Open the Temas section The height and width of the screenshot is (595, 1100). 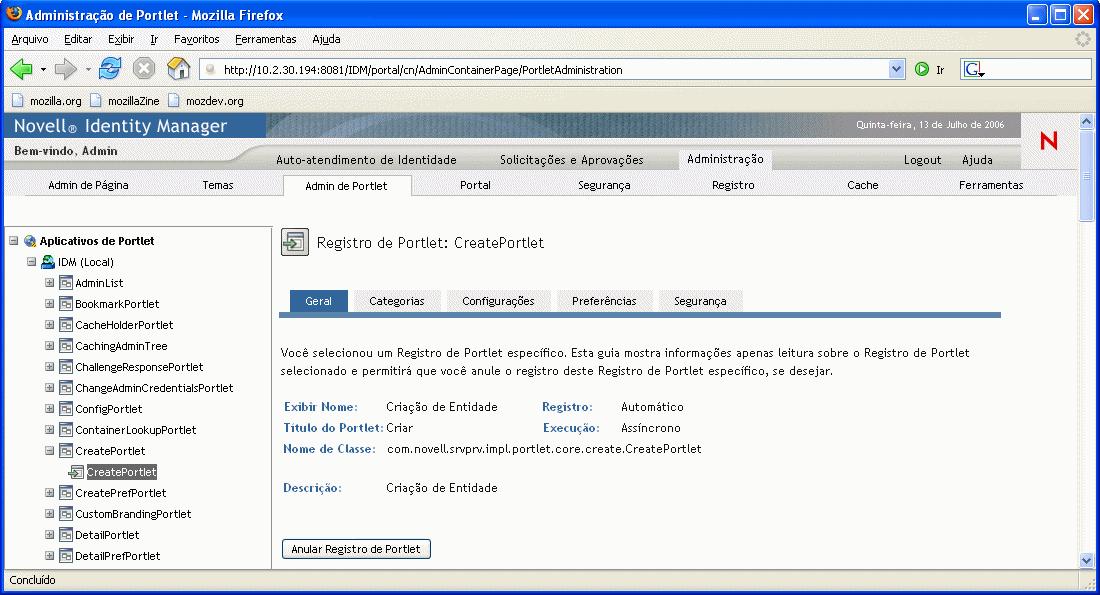tap(218, 185)
